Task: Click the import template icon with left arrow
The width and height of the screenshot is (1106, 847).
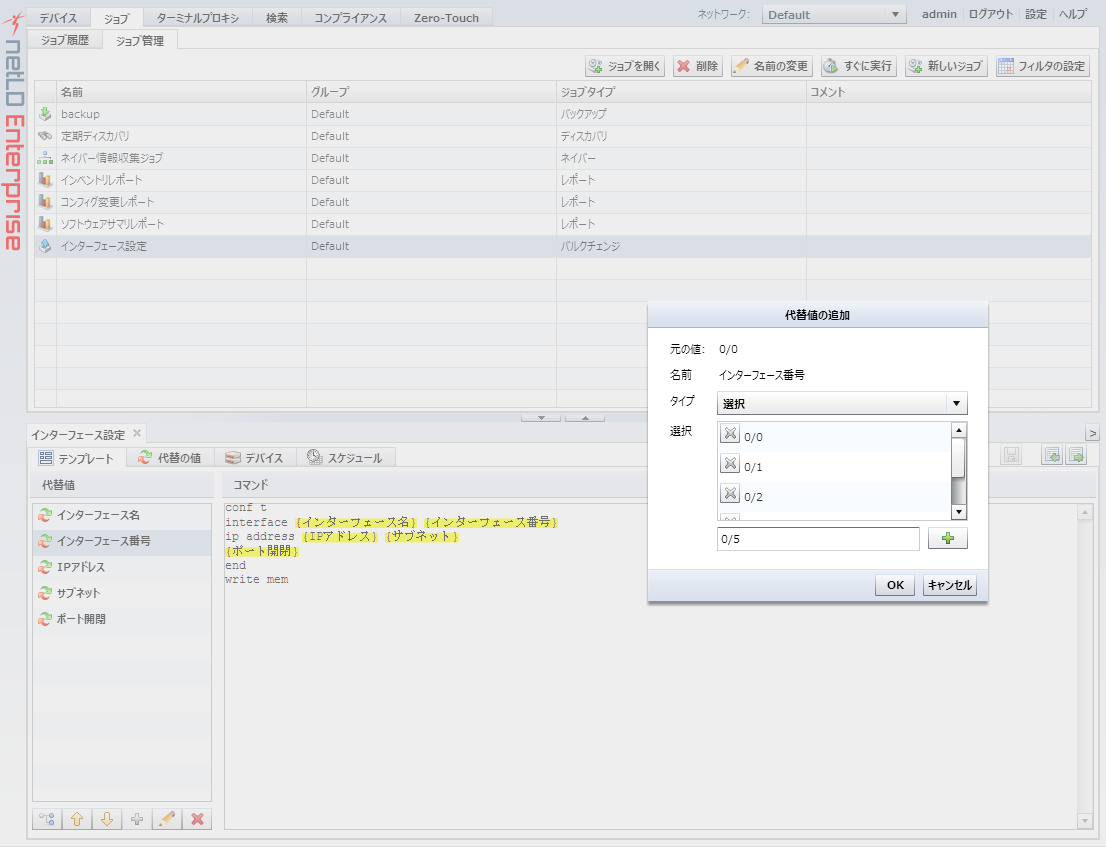Action: (1052, 456)
